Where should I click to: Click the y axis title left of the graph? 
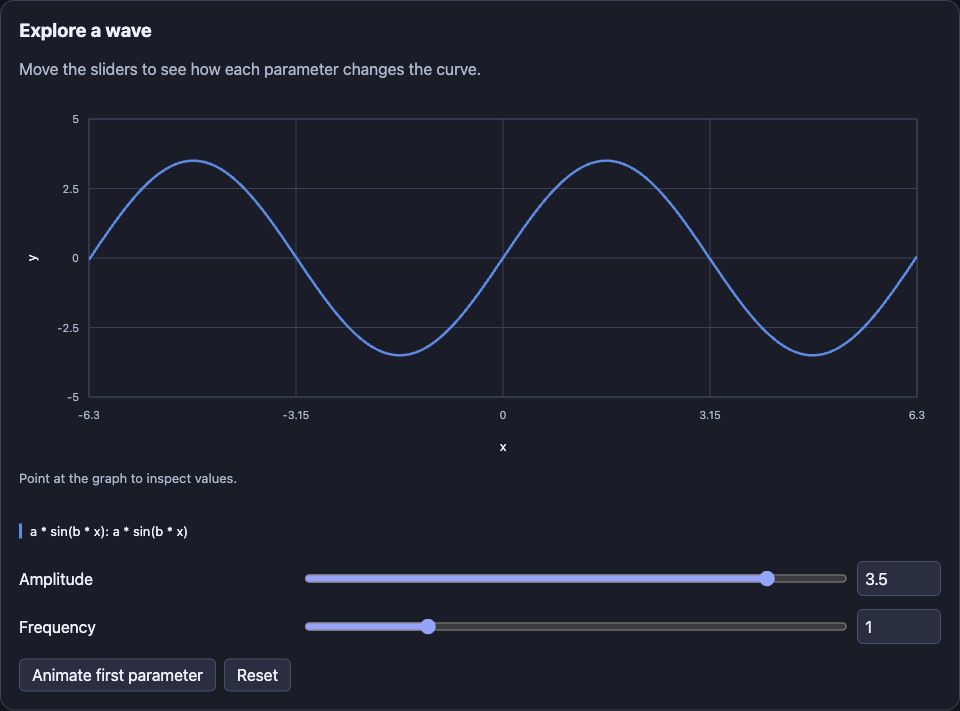(34, 258)
